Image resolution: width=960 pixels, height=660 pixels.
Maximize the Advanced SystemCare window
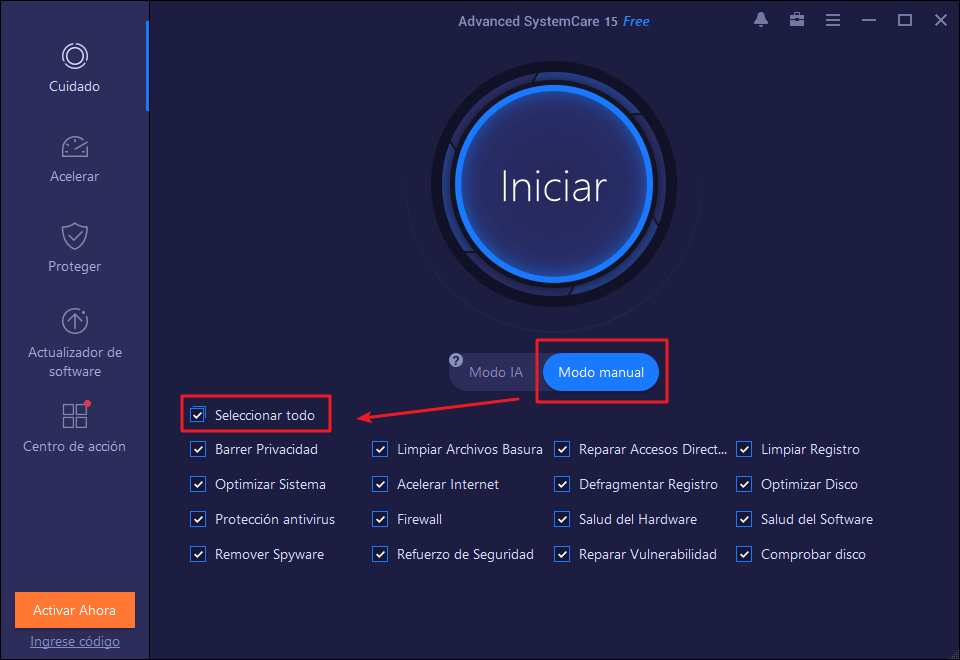pyautogui.click(x=905, y=20)
